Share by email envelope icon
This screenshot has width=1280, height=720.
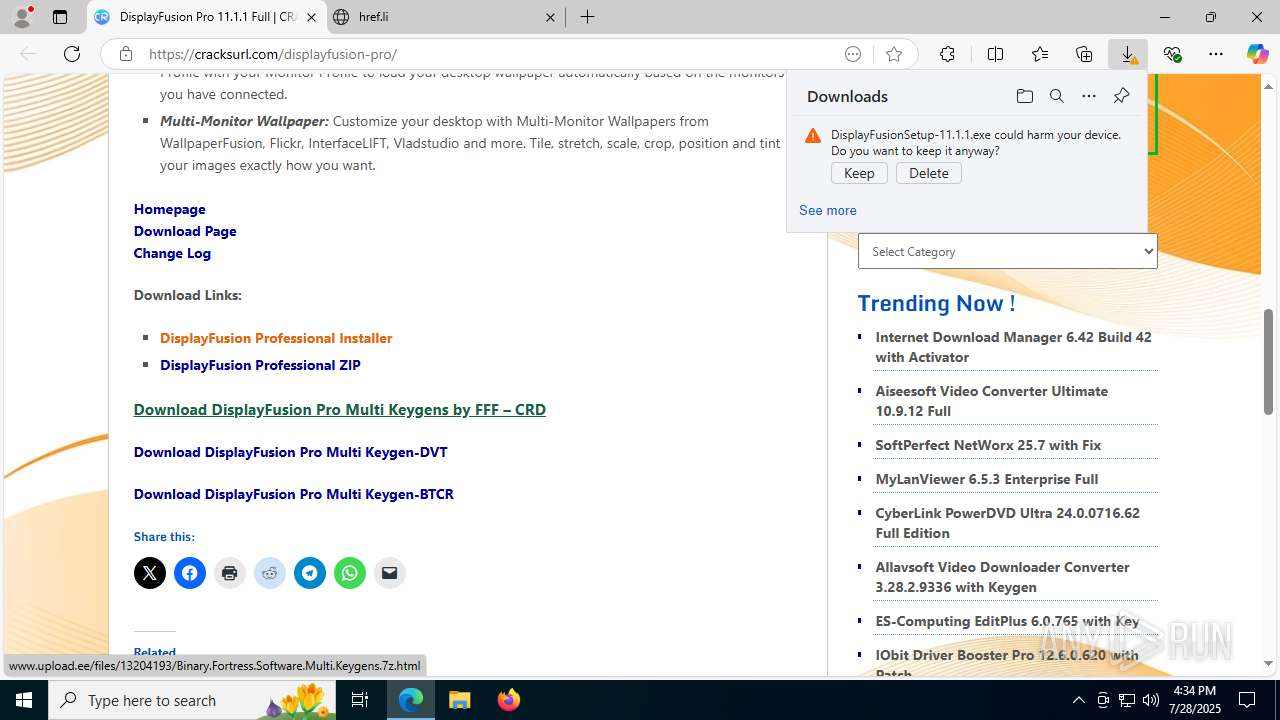[x=390, y=573]
